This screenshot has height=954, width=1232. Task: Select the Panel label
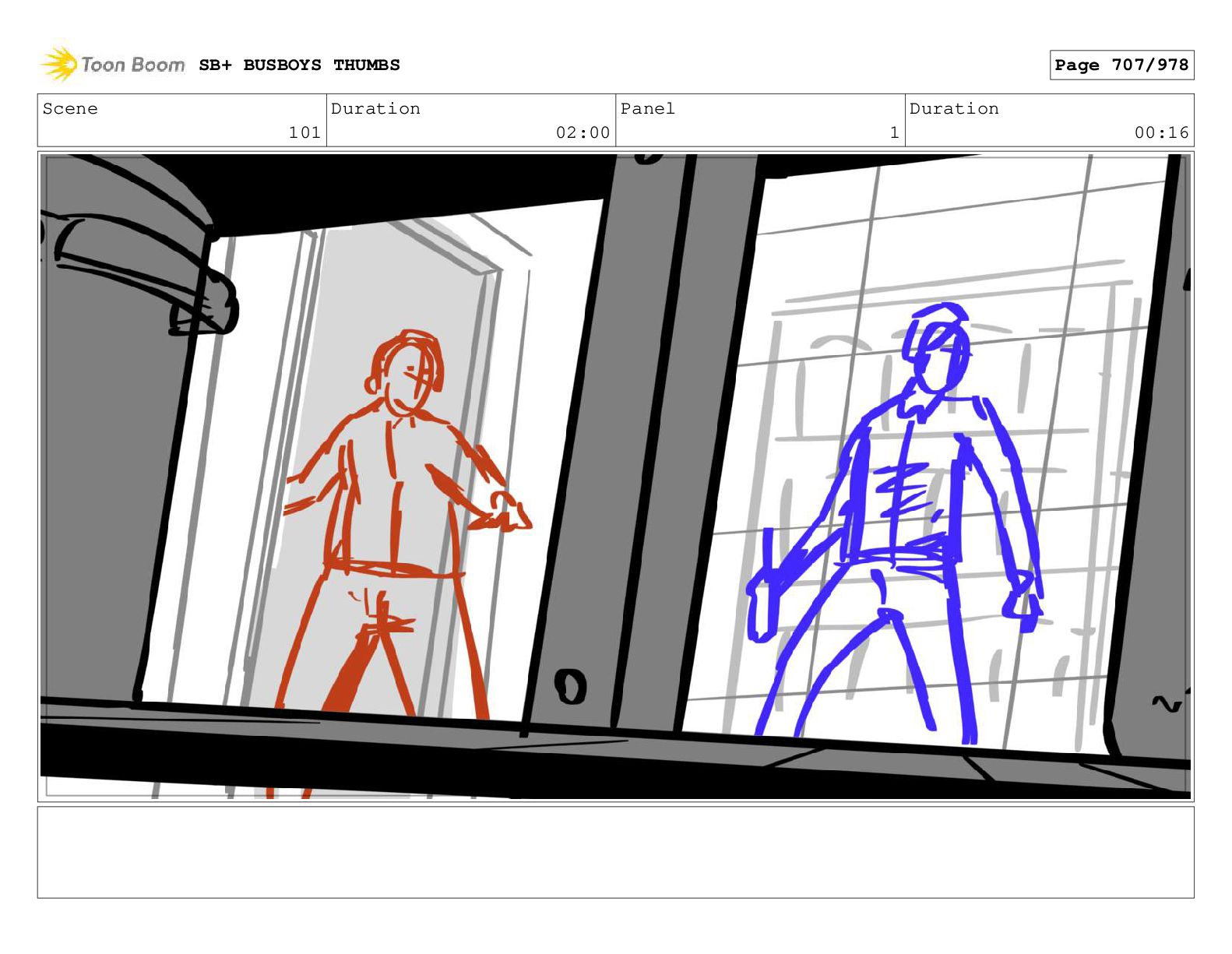pyautogui.click(x=647, y=109)
